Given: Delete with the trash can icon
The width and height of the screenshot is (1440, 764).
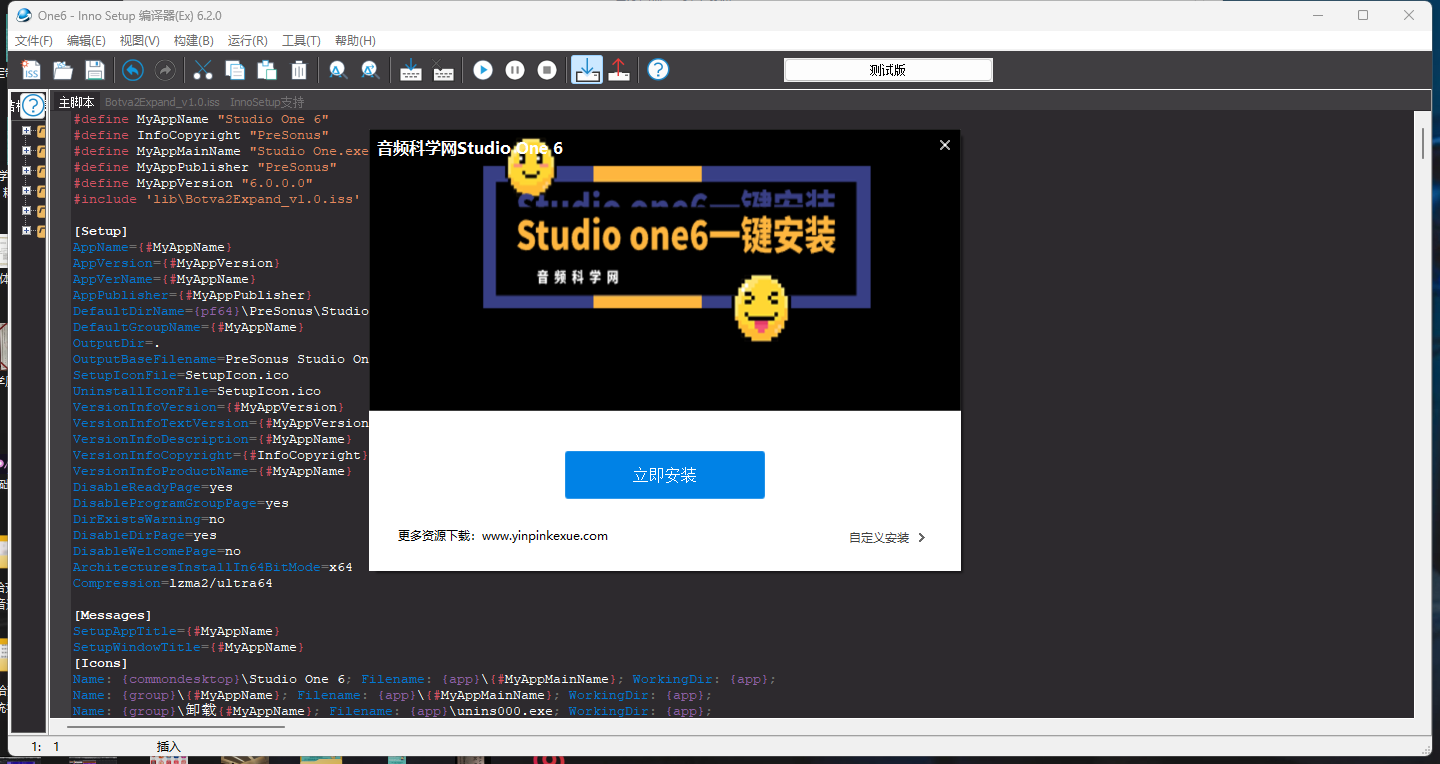Looking at the screenshot, I should [x=299, y=70].
